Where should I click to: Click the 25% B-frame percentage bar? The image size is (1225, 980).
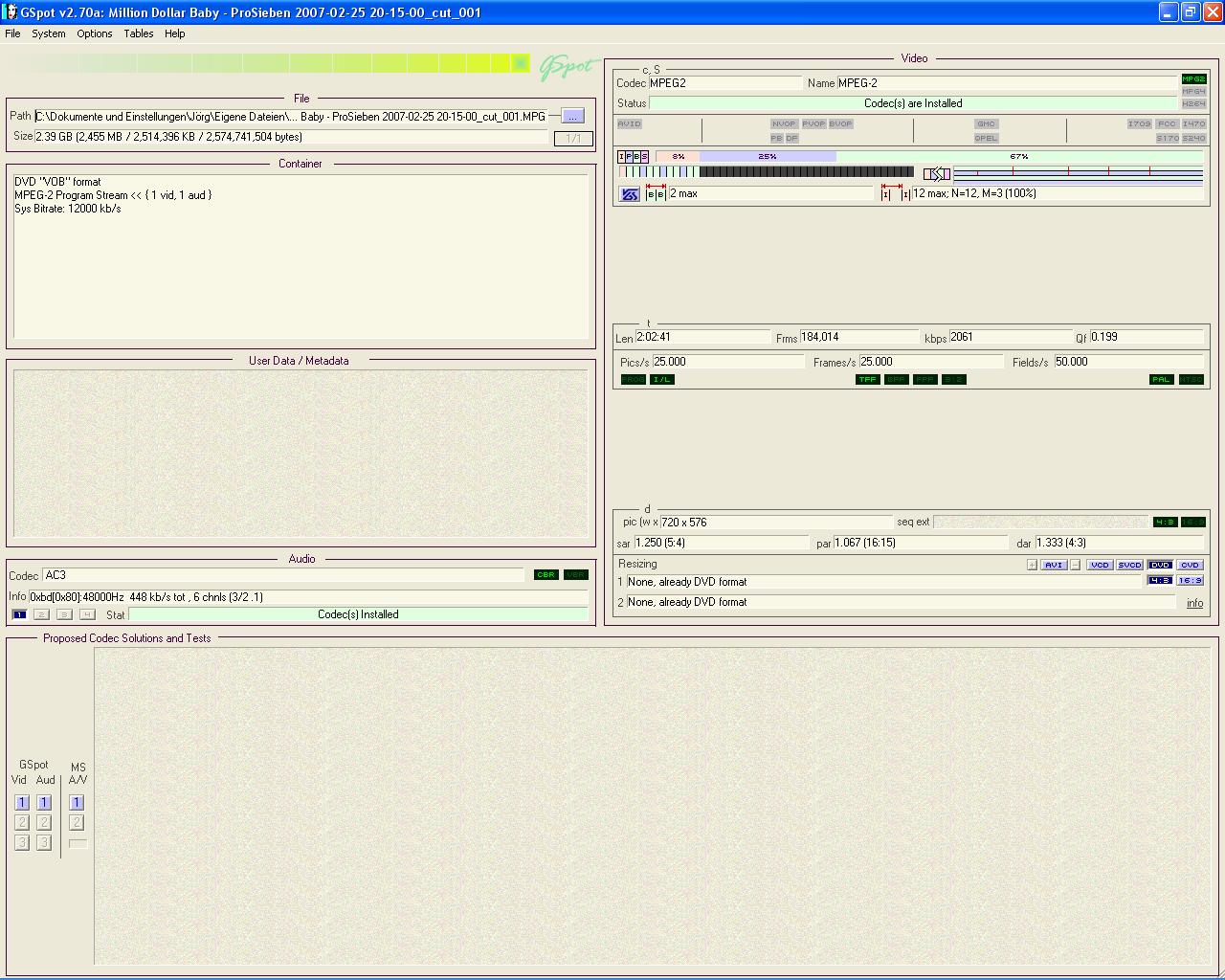click(768, 156)
